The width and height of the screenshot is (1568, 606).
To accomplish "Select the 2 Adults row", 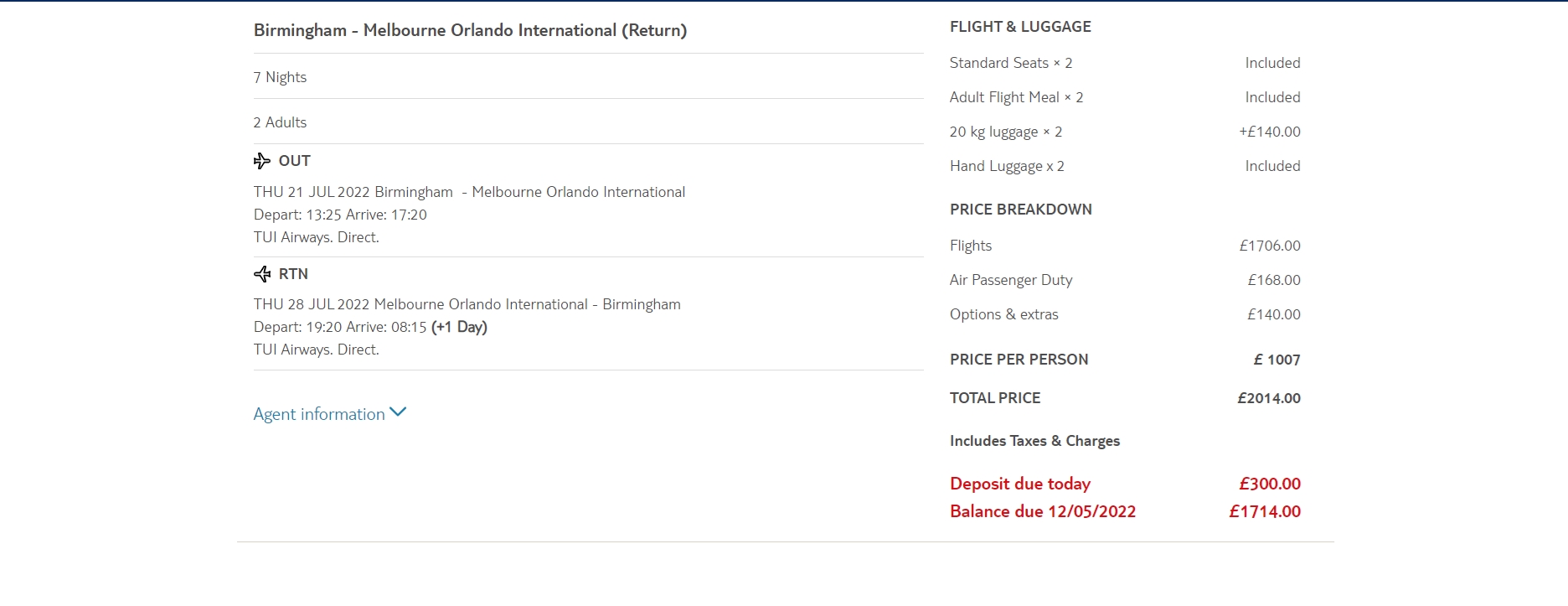I will pos(280,122).
